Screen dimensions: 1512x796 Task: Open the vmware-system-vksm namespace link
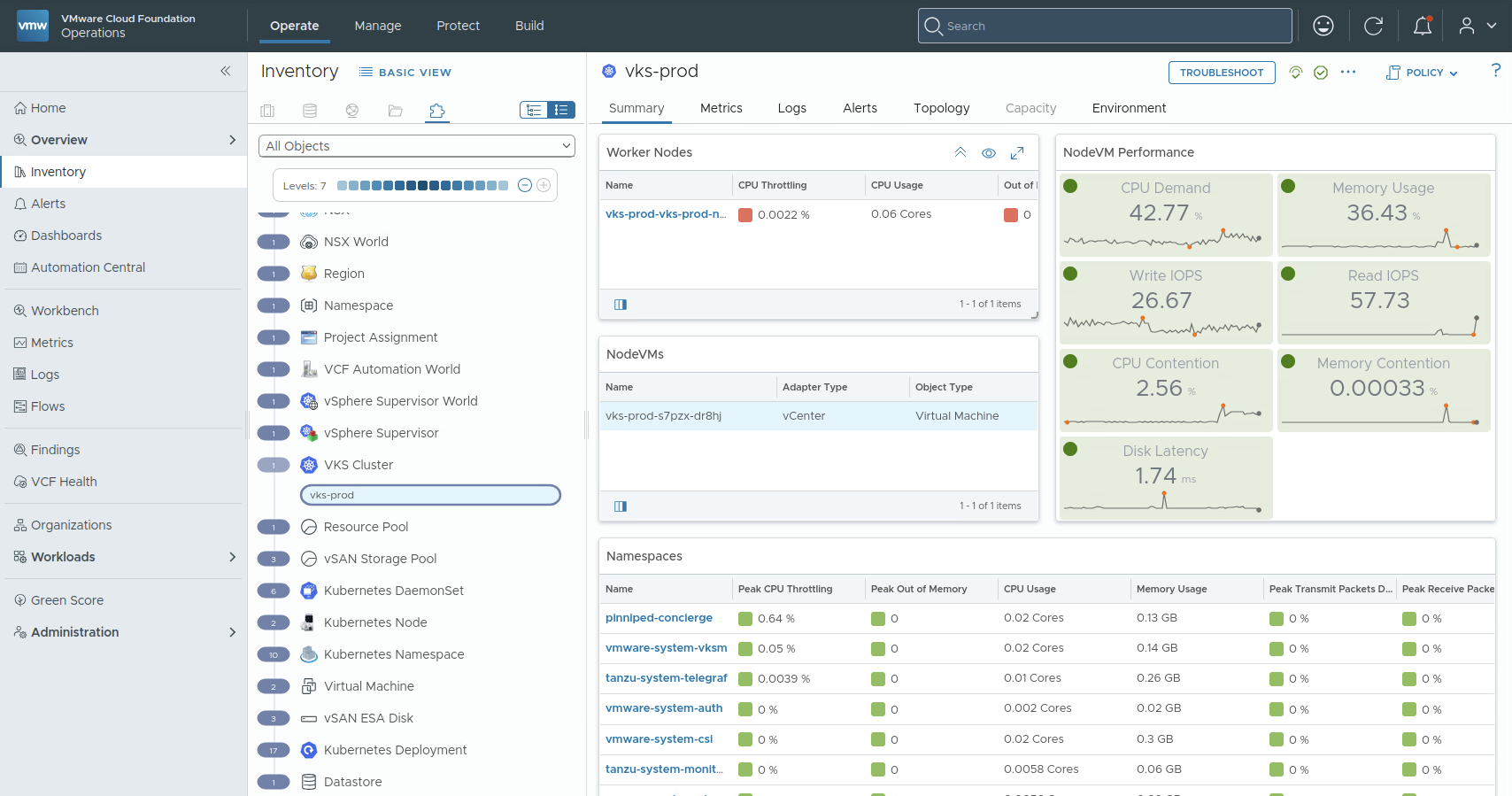(667, 648)
